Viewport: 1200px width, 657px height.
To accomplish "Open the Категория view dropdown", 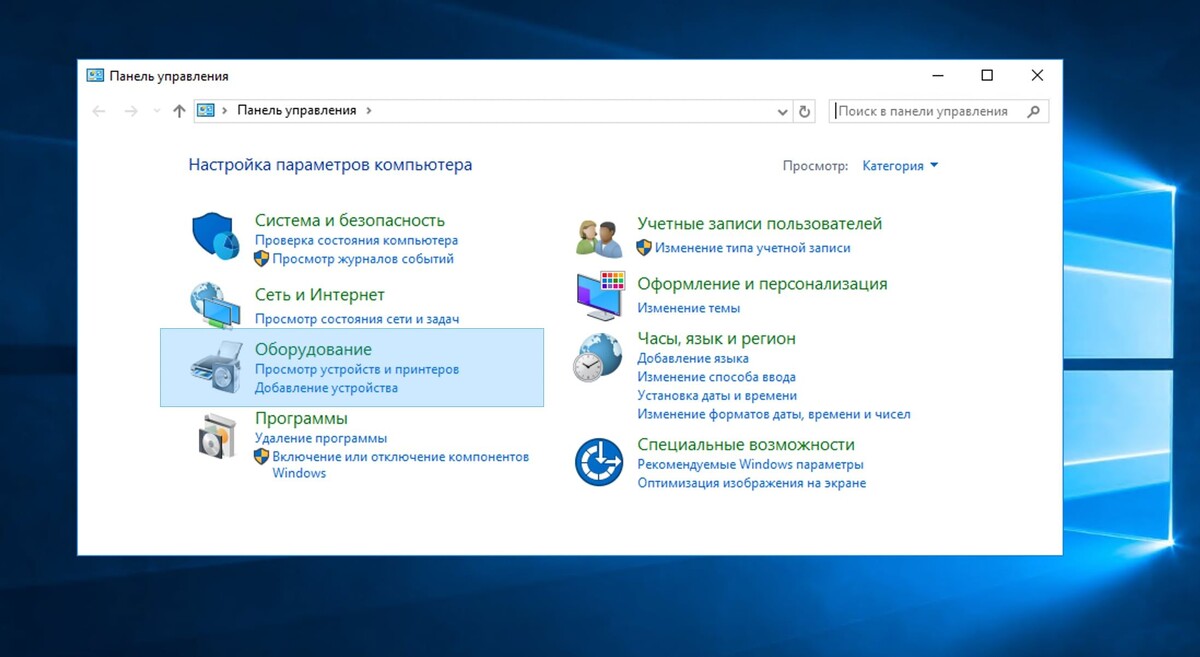I will pyautogui.click(x=899, y=165).
